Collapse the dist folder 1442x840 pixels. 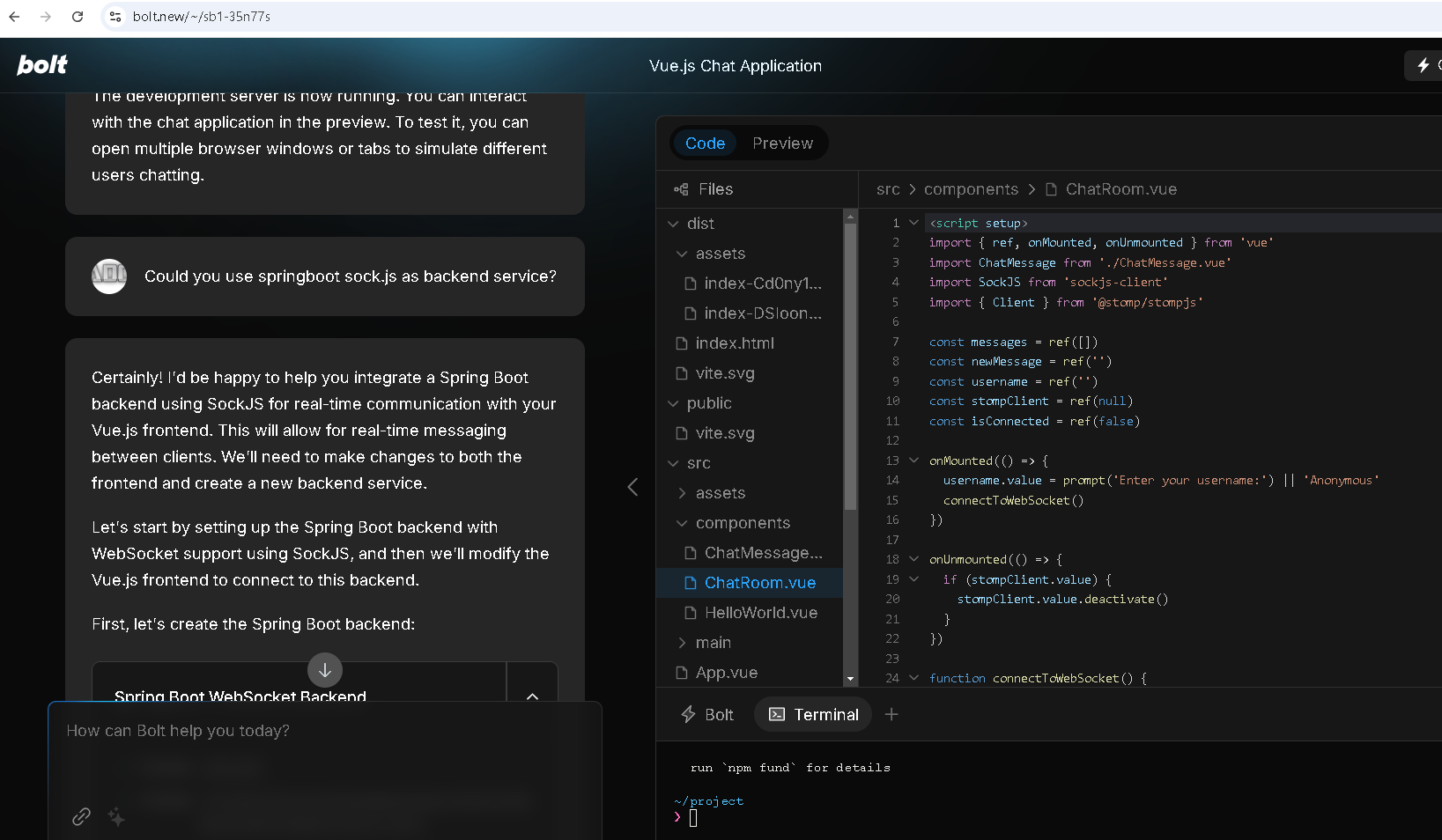point(674,224)
